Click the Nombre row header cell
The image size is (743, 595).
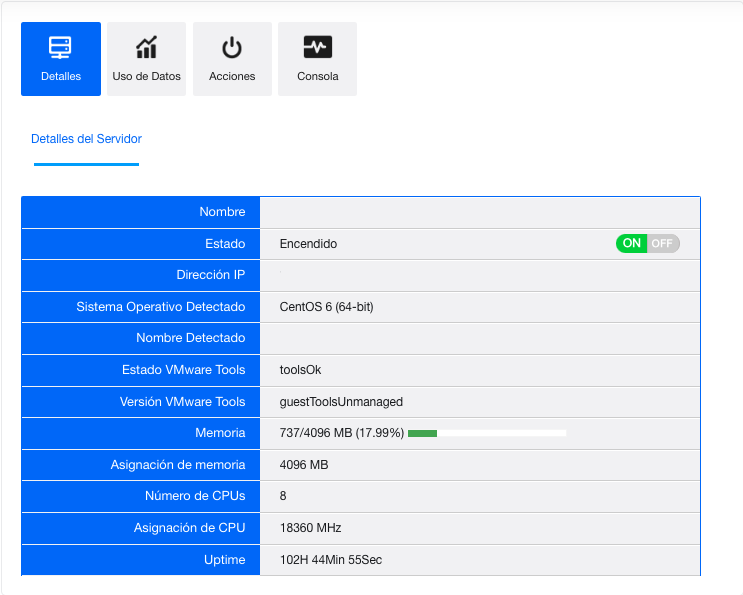pyautogui.click(x=222, y=212)
